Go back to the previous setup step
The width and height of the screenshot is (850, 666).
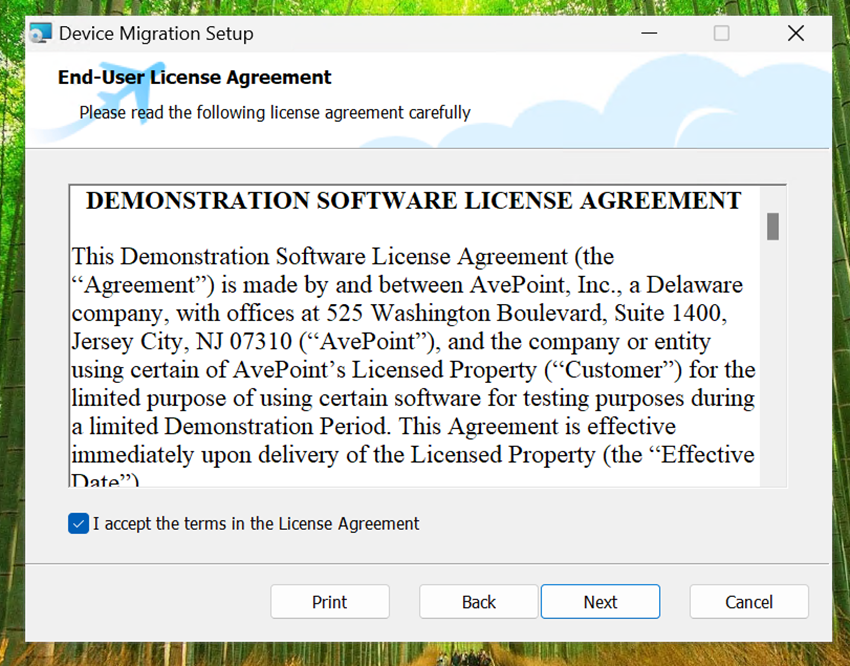(x=478, y=602)
